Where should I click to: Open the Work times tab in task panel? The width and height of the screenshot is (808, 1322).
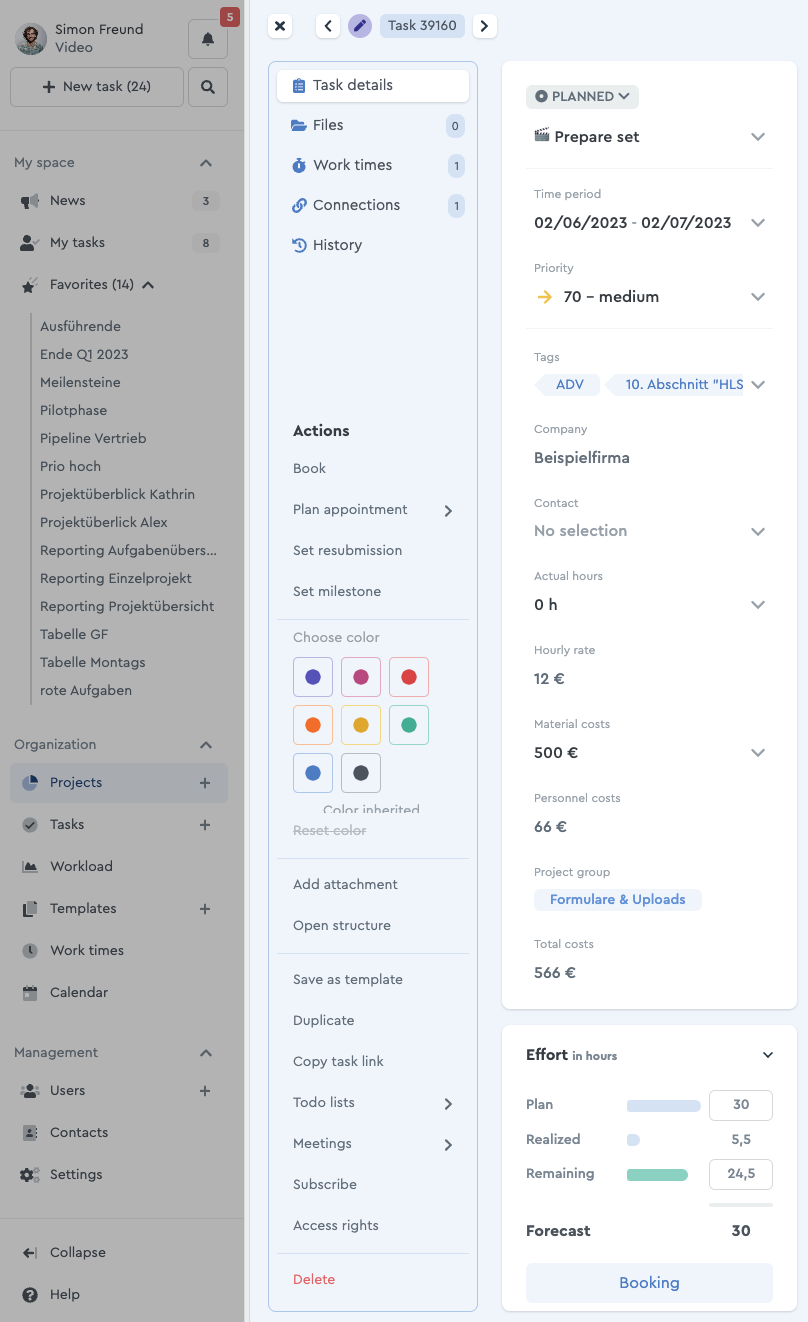pyautogui.click(x=373, y=165)
